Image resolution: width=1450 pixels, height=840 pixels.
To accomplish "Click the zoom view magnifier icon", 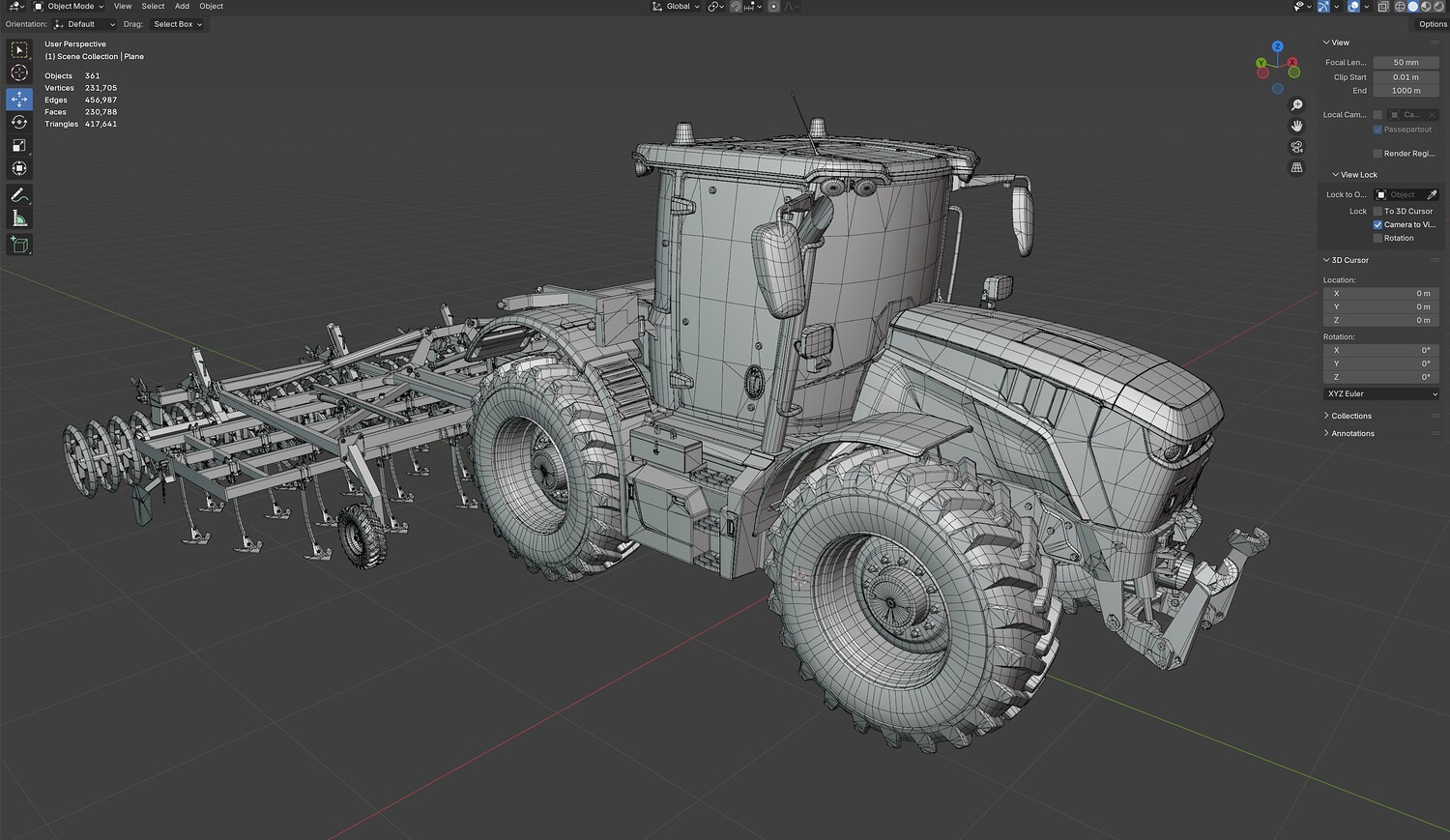I will tap(1297, 105).
